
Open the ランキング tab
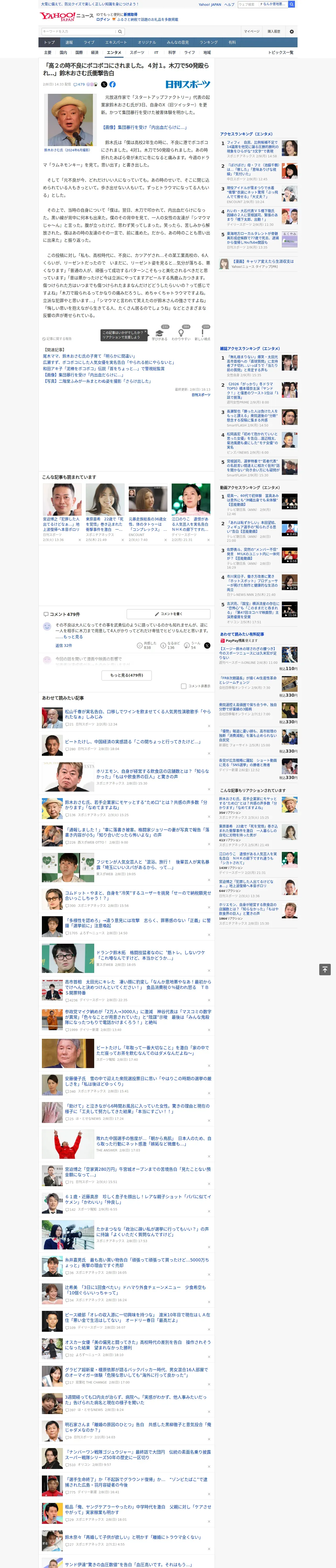click(209, 43)
